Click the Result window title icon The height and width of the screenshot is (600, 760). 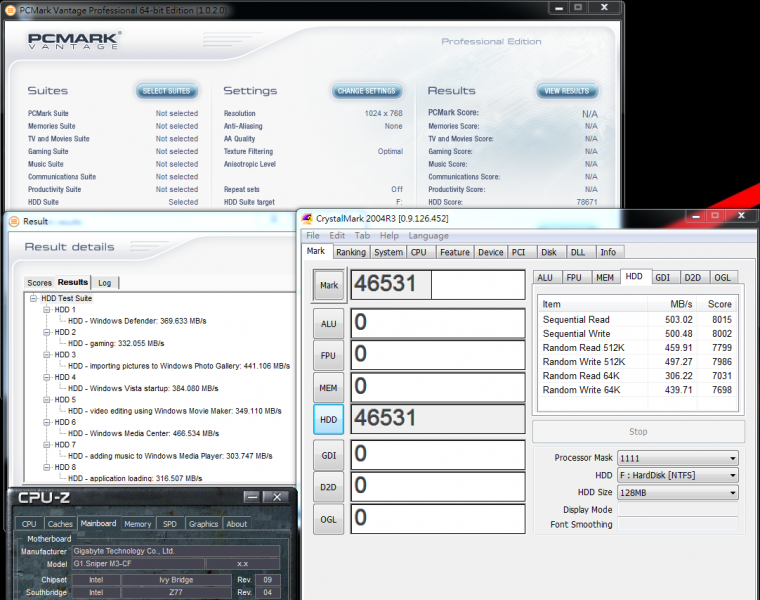pos(13,221)
